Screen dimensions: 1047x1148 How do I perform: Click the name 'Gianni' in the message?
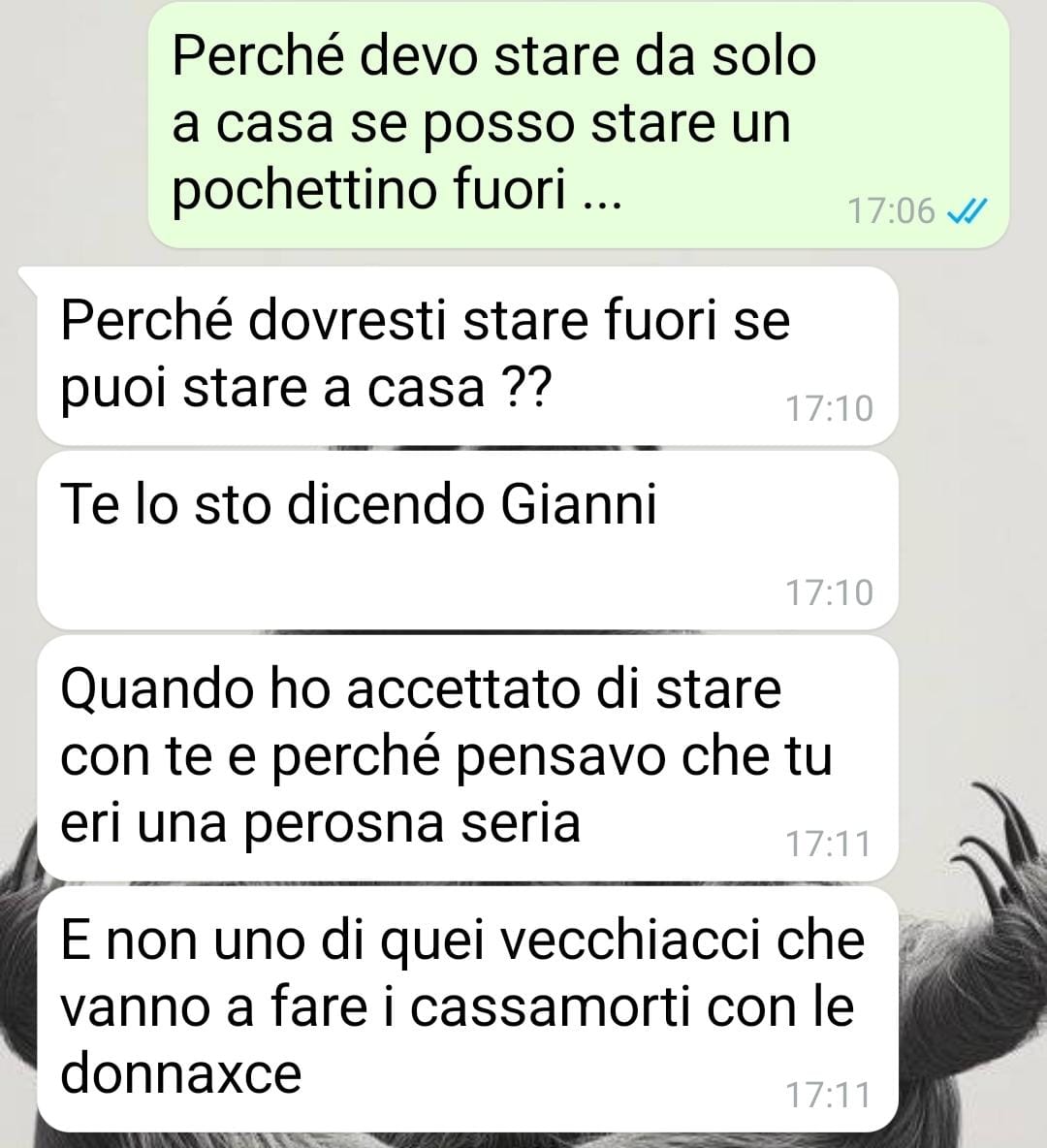(579, 505)
